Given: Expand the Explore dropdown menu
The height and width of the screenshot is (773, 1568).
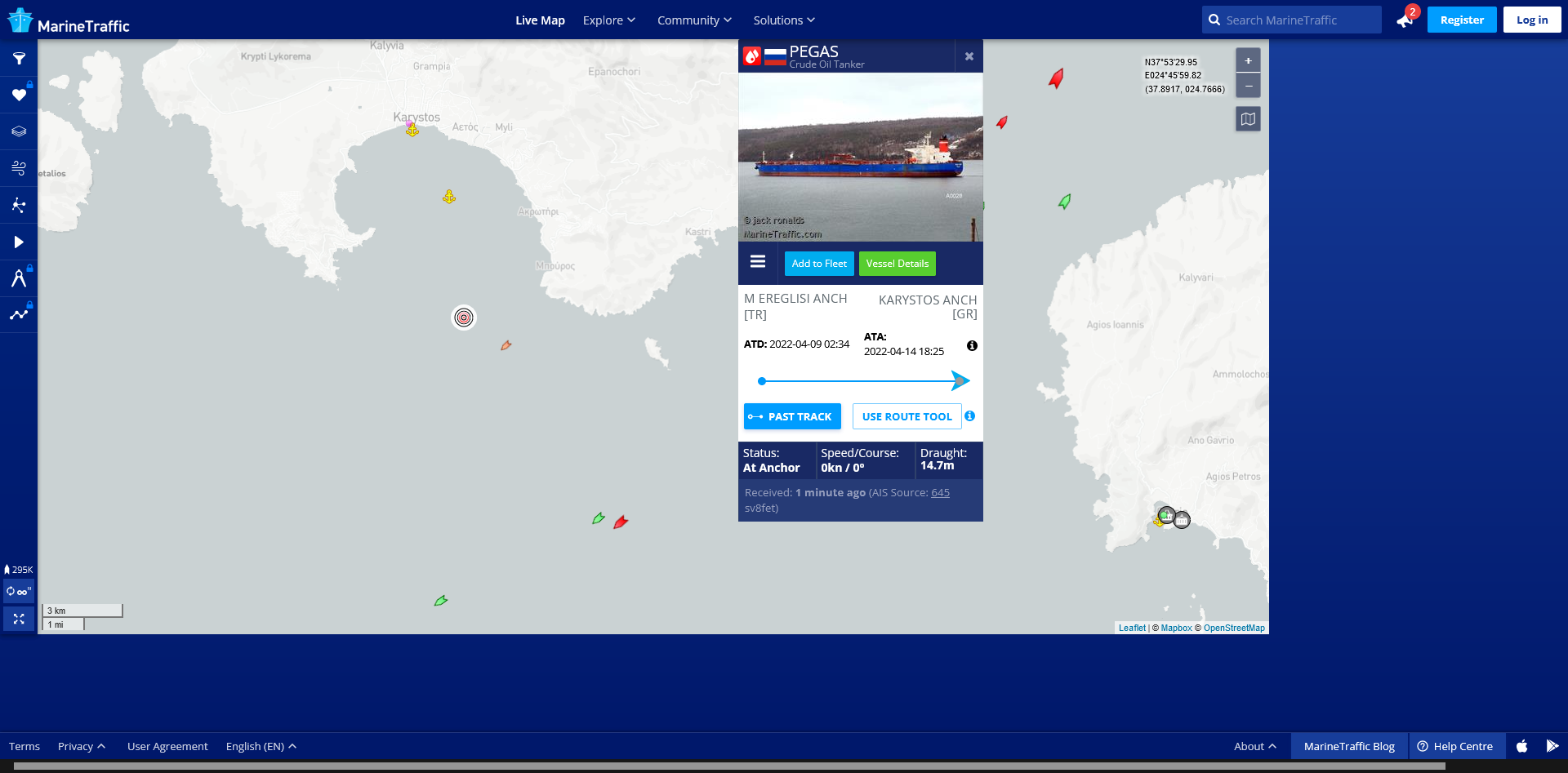Looking at the screenshot, I should [608, 20].
